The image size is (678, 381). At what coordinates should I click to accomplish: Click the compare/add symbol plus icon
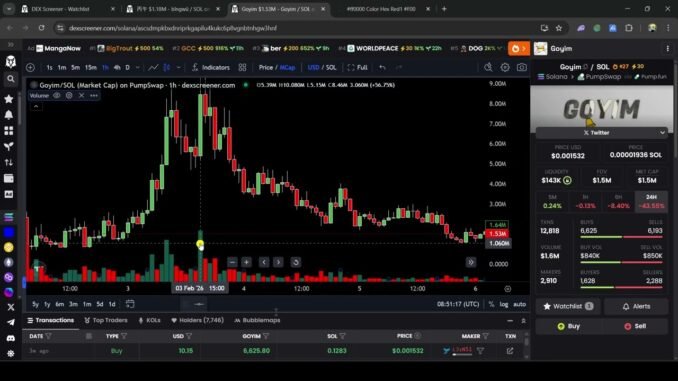coord(30,67)
